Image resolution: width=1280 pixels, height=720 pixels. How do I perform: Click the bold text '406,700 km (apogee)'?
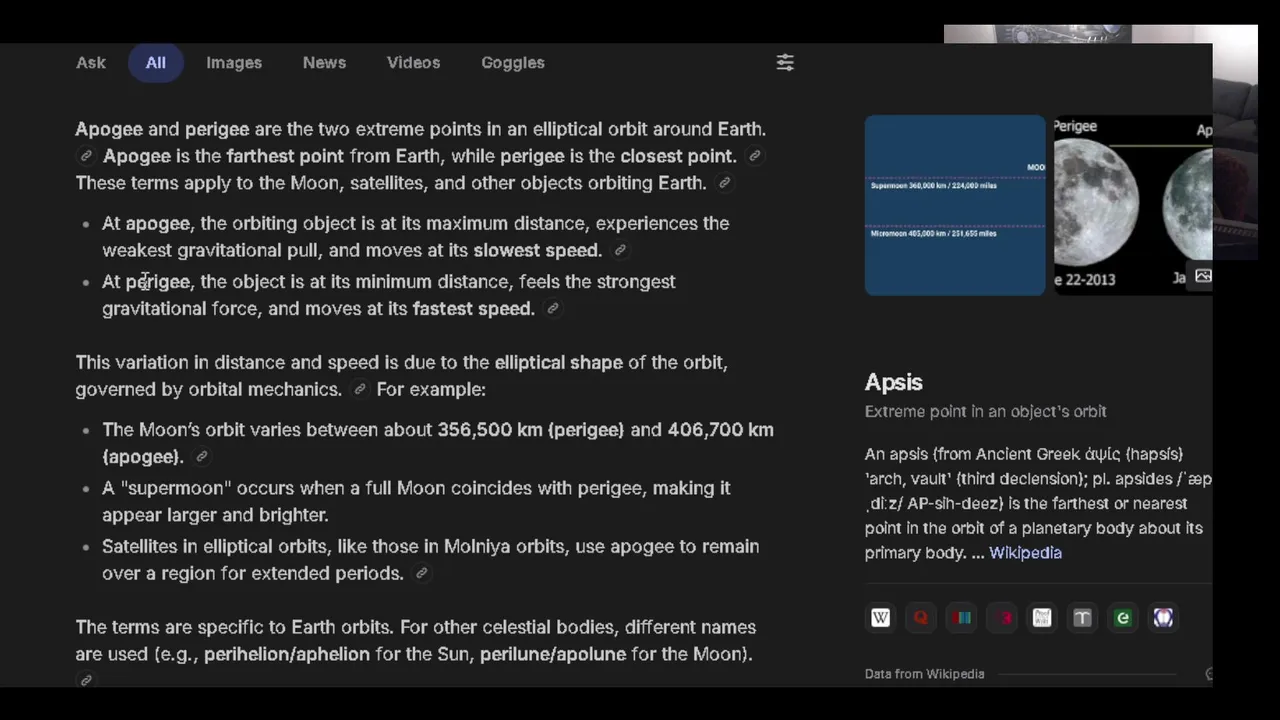click(438, 443)
